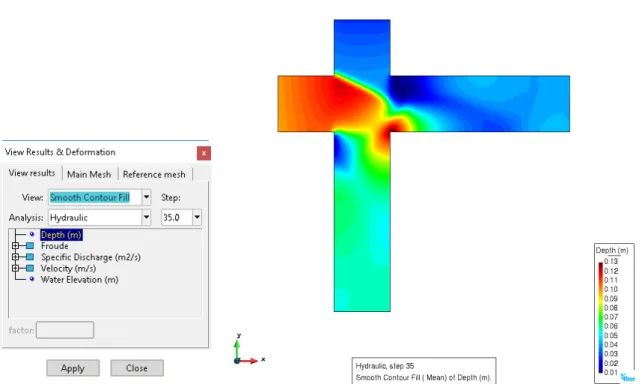The width and height of the screenshot is (642, 384).
Task: Click the 0.07 legend value
Action: coord(611,317)
